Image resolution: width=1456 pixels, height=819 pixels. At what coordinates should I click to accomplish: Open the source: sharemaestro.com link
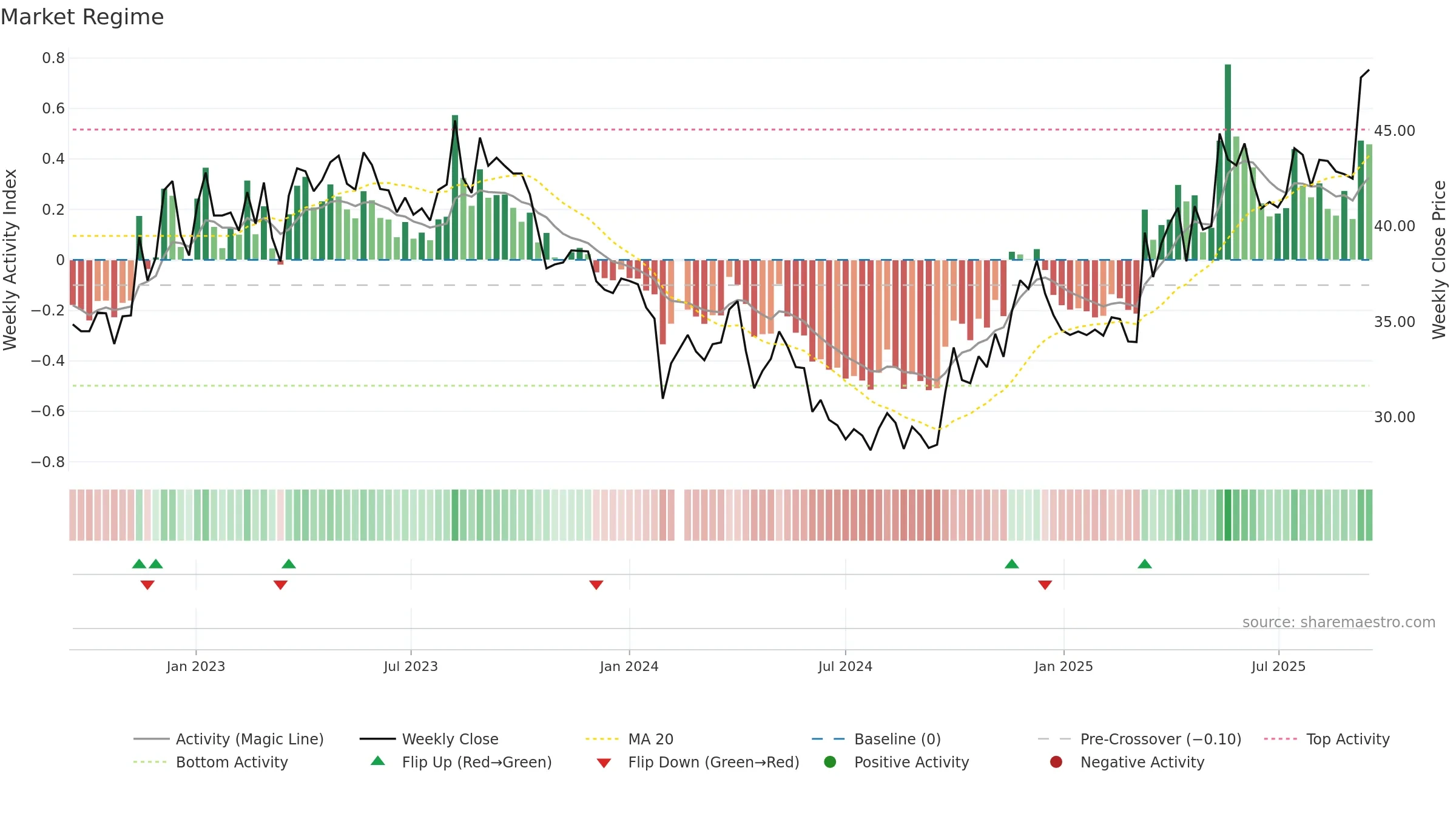pos(1339,622)
